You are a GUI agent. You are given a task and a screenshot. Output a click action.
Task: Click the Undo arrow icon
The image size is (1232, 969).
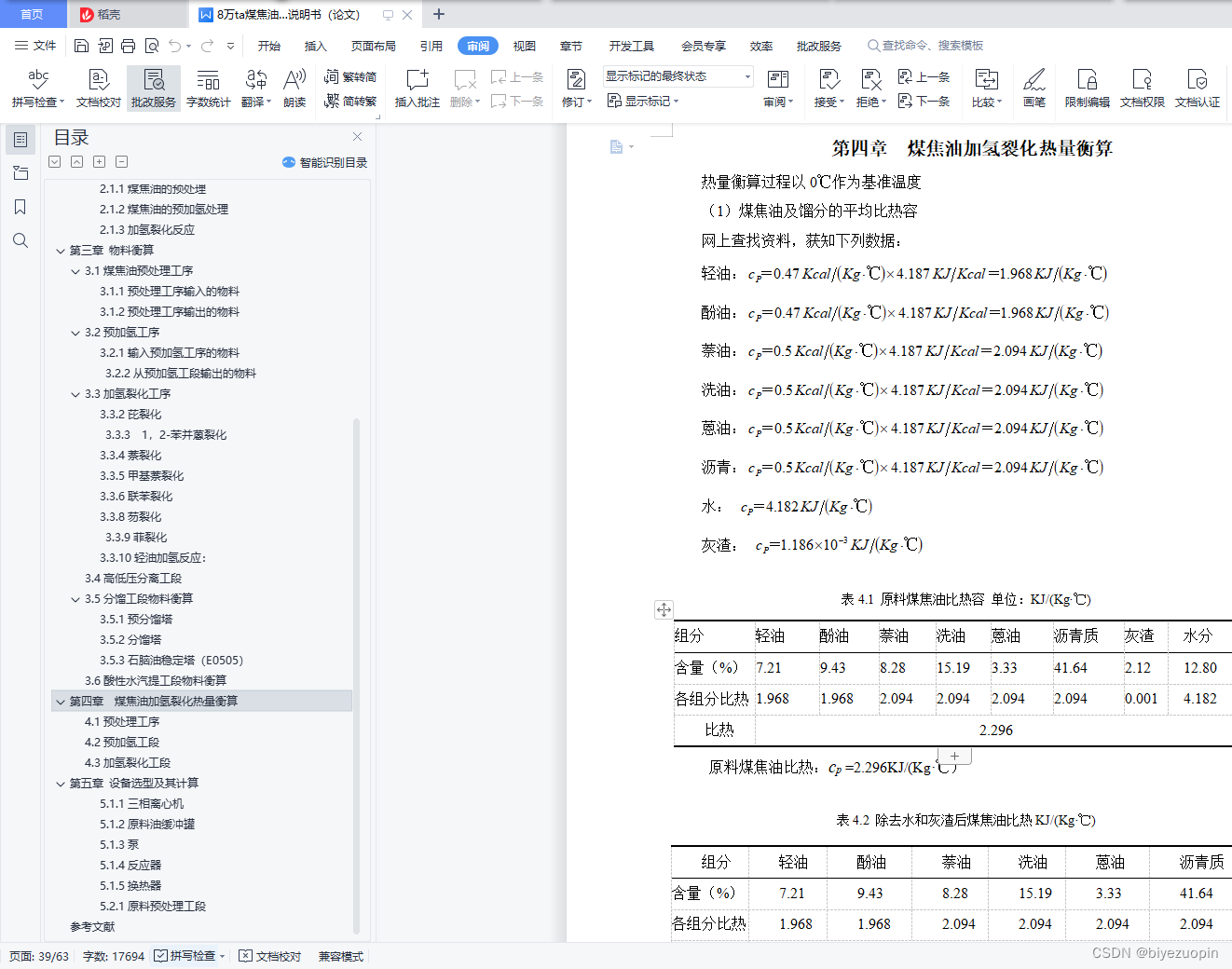175,46
